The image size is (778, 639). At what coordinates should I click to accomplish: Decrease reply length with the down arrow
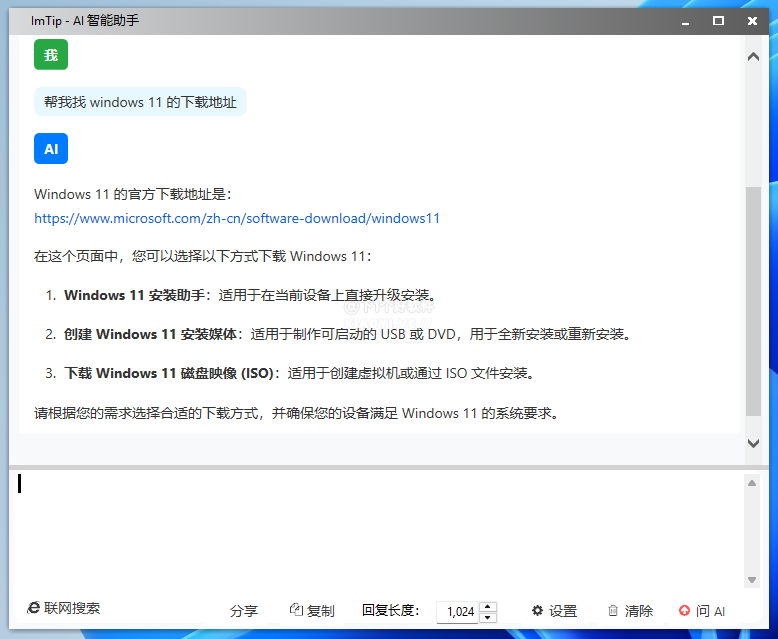pos(488,617)
